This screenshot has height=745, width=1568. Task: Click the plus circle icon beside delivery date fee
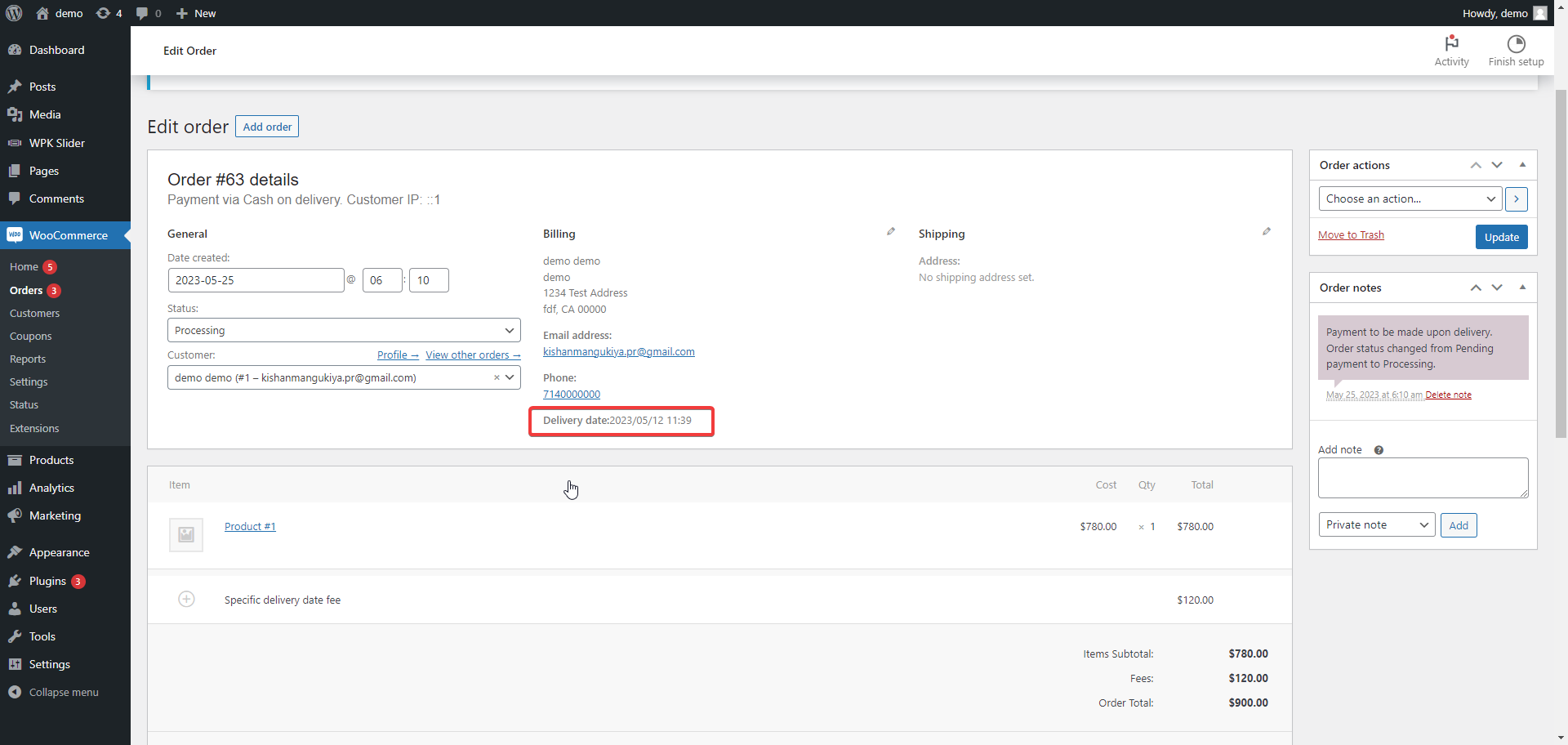[x=186, y=599]
